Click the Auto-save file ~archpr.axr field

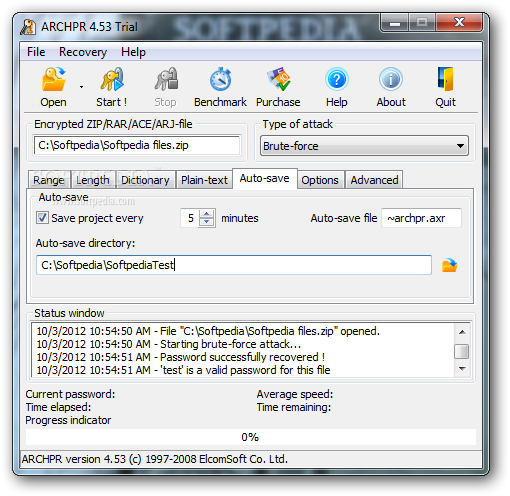point(421,218)
